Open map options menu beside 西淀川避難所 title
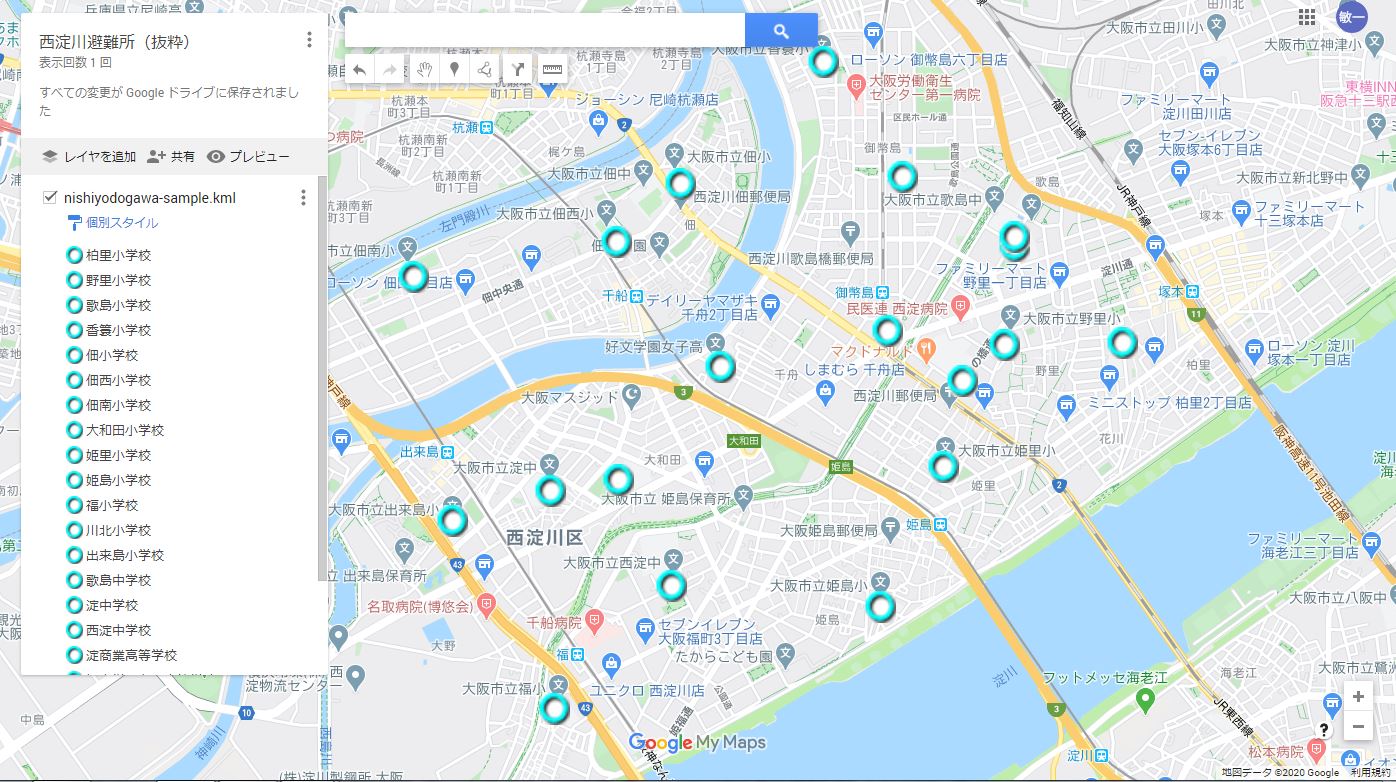The image size is (1396, 782). pyautogui.click(x=309, y=40)
